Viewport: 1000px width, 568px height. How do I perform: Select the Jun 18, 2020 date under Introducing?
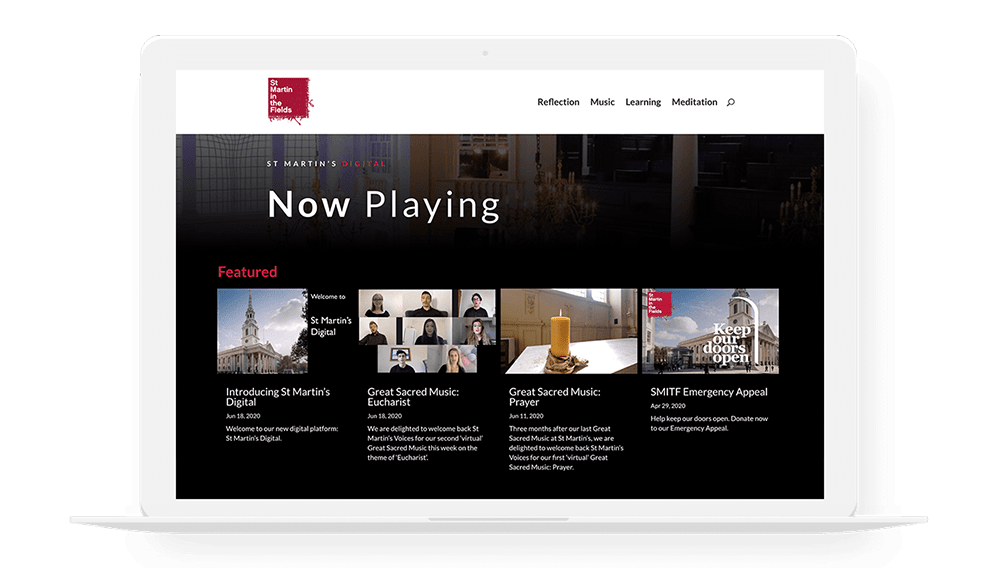coord(243,416)
